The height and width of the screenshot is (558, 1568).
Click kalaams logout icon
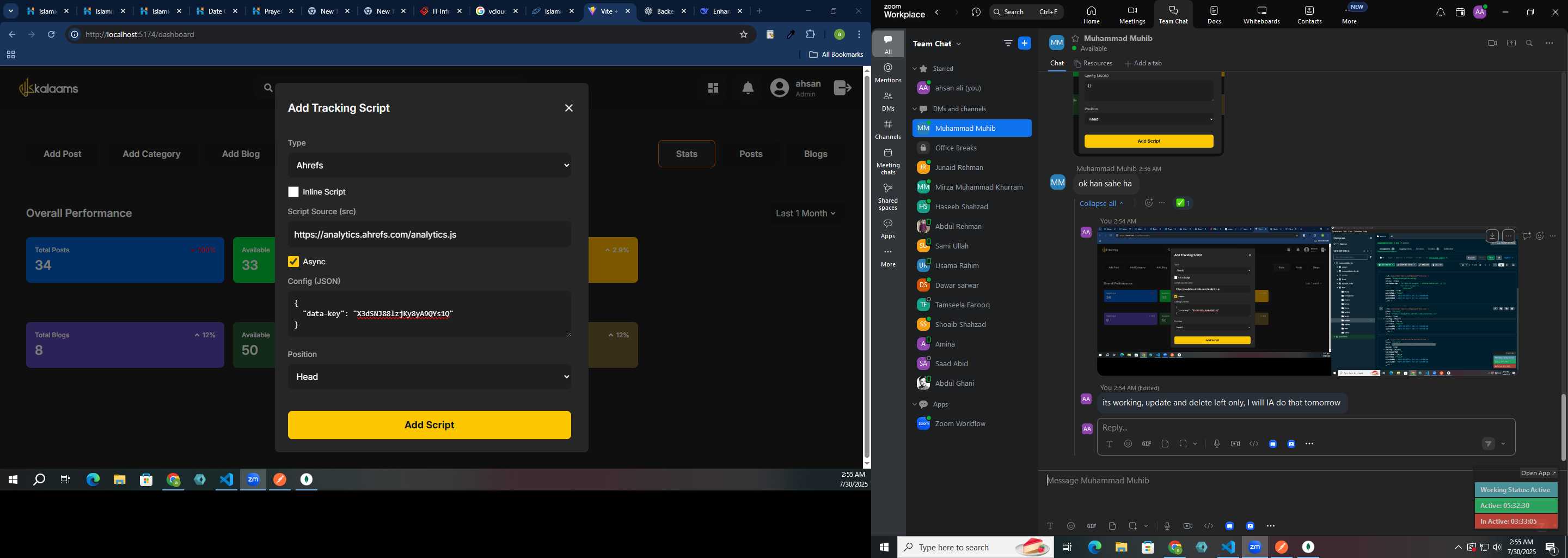843,88
